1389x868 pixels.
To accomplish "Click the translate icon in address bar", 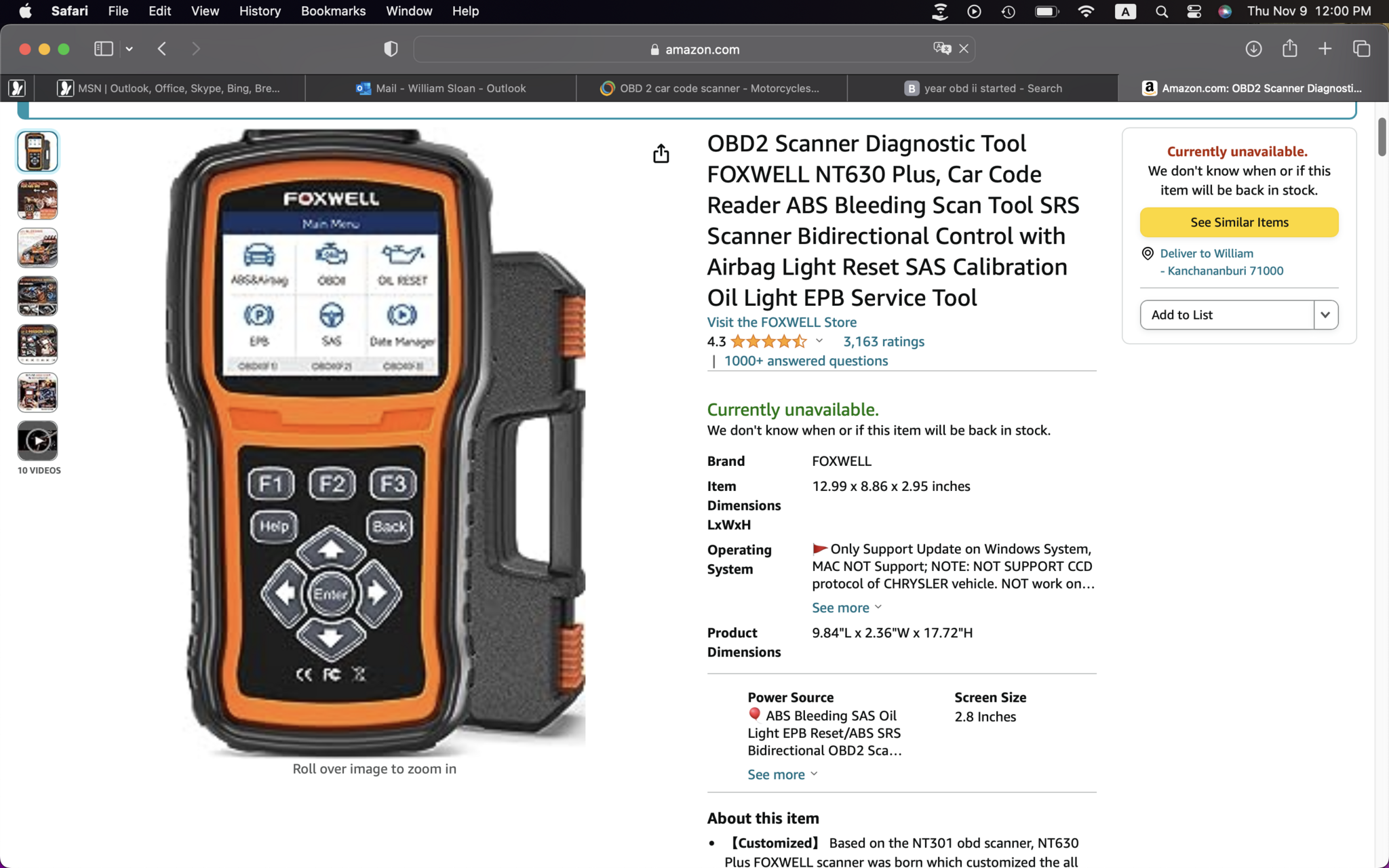I will point(942,49).
